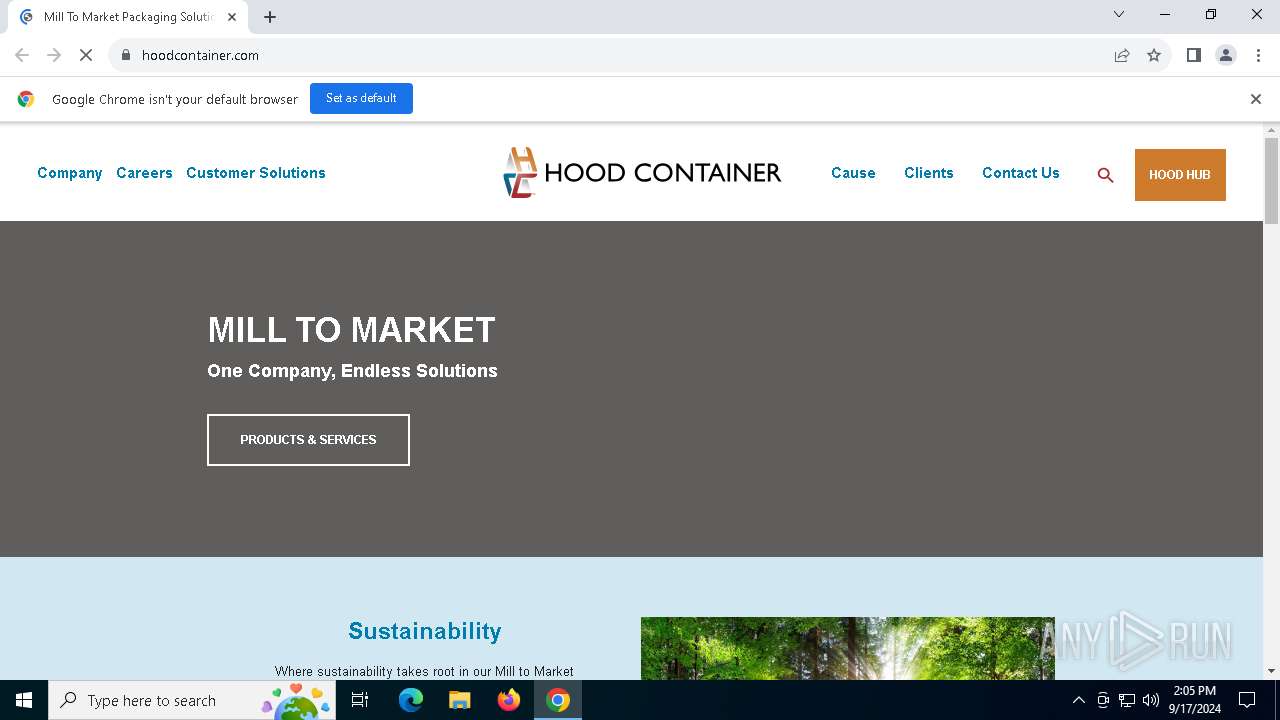Stop loading the page
This screenshot has height=720, width=1280.
(86, 55)
